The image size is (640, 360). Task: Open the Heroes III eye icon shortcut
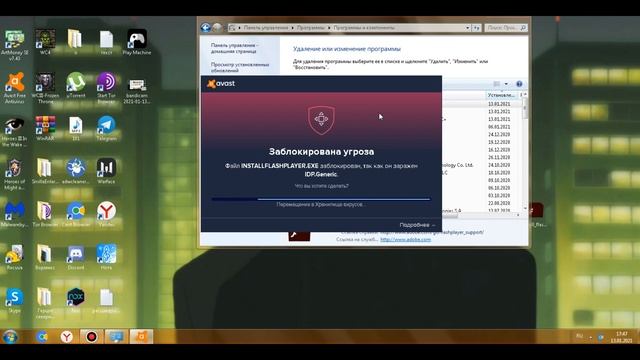point(14,132)
